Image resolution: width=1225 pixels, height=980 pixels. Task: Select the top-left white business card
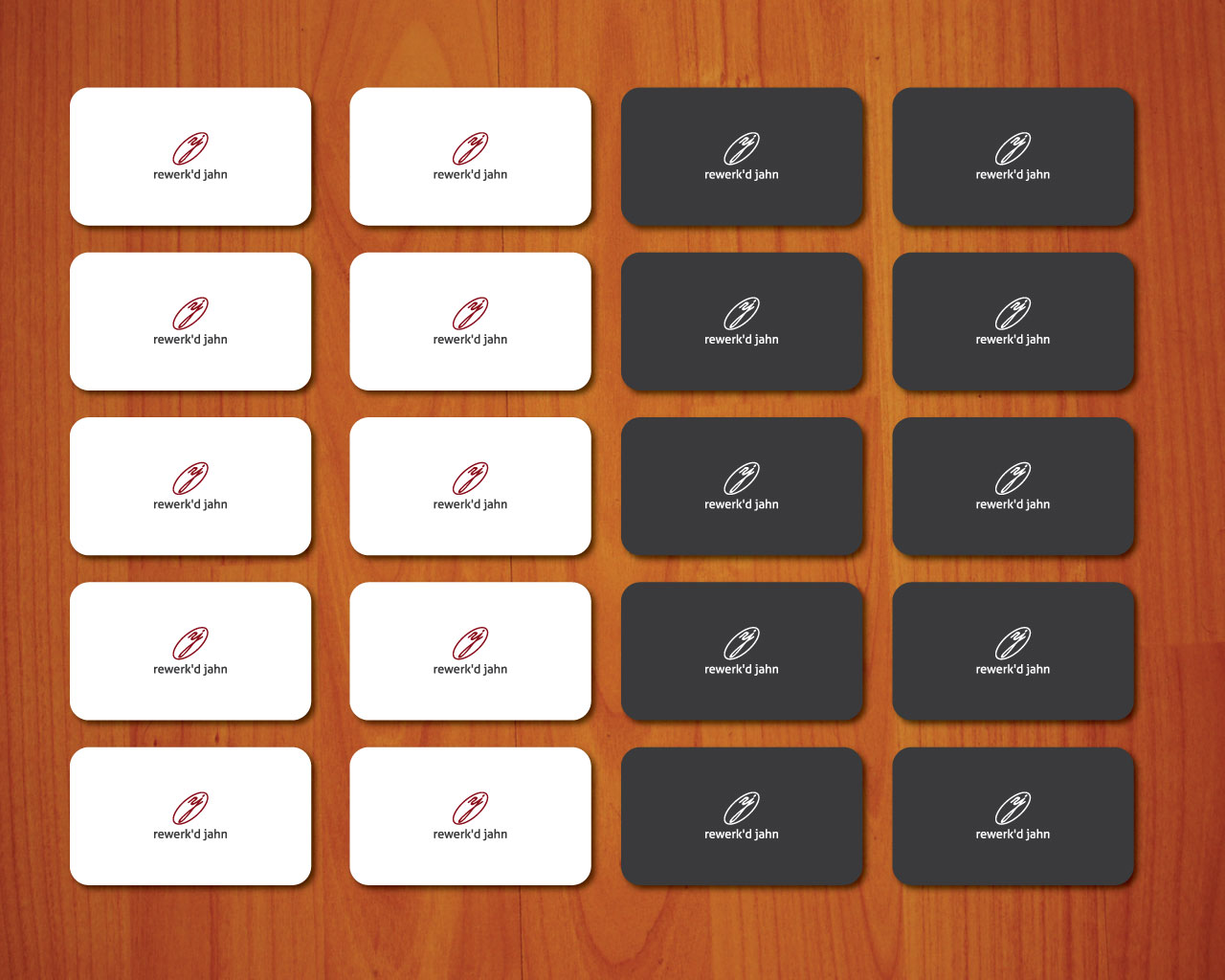pos(189,156)
